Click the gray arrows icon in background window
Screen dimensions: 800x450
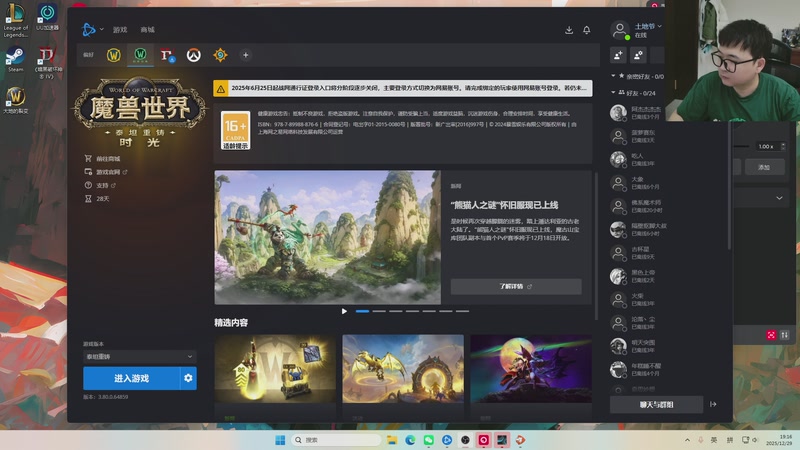point(785,335)
